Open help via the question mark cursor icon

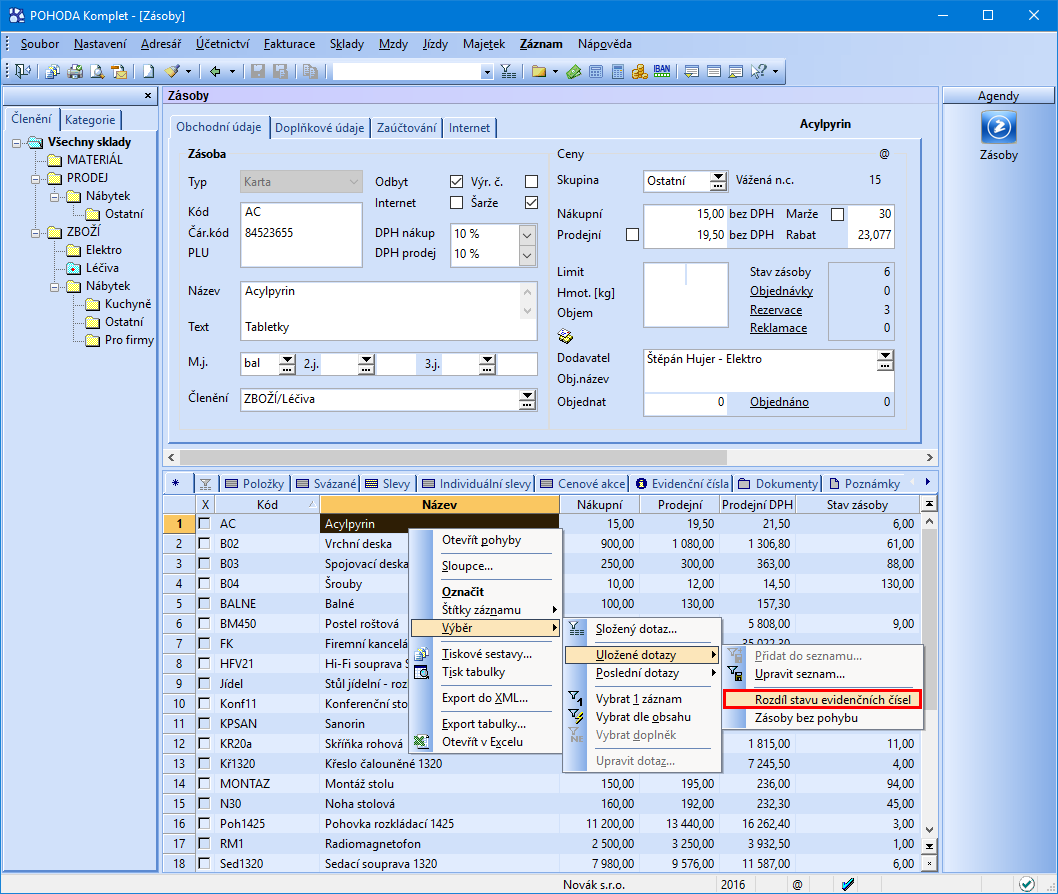pyautogui.click(x=759, y=71)
